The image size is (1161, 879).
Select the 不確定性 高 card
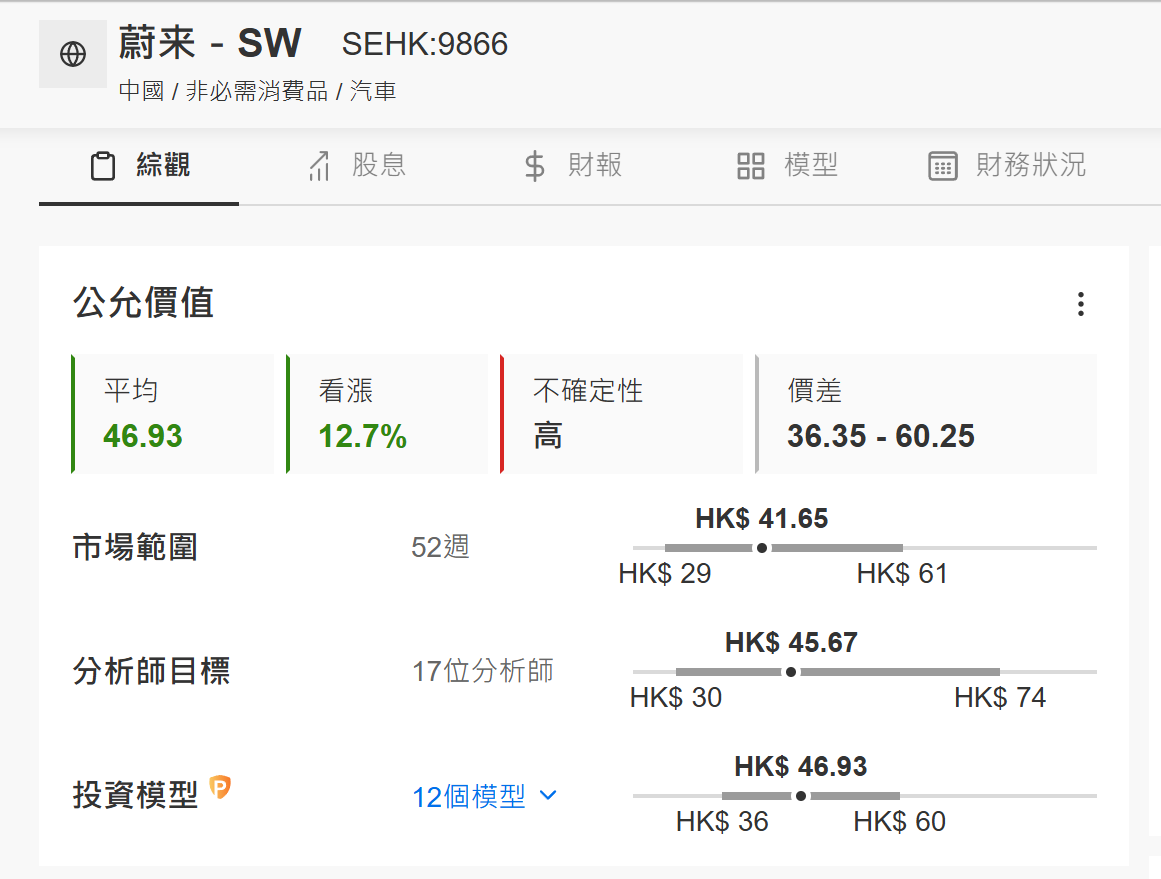pyautogui.click(x=622, y=414)
